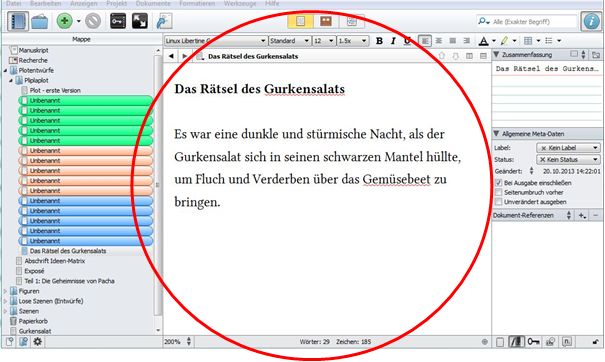Click the target icon in editor footer

point(485,342)
